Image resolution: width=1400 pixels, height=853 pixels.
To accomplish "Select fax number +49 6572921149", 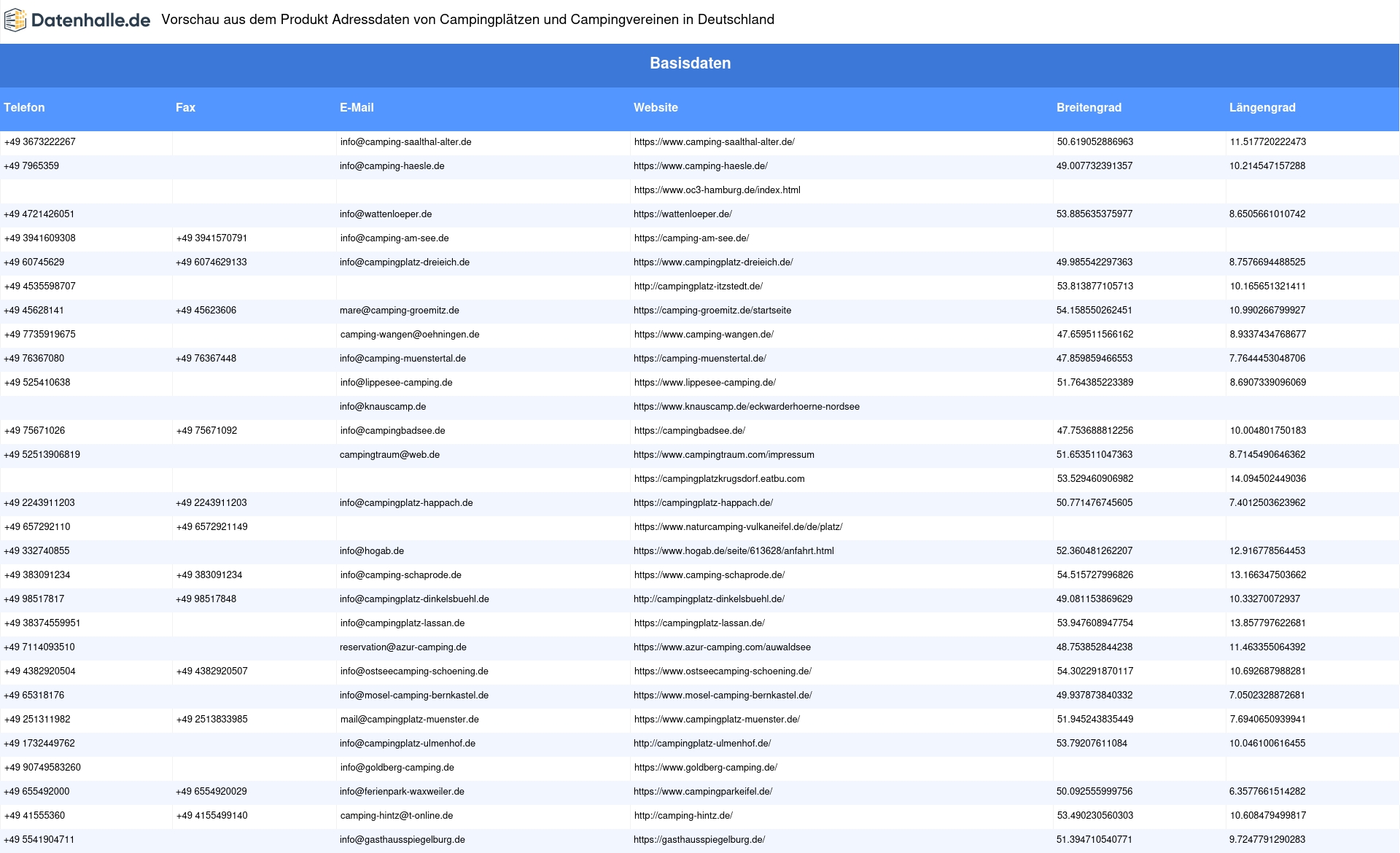I will tap(212, 527).
